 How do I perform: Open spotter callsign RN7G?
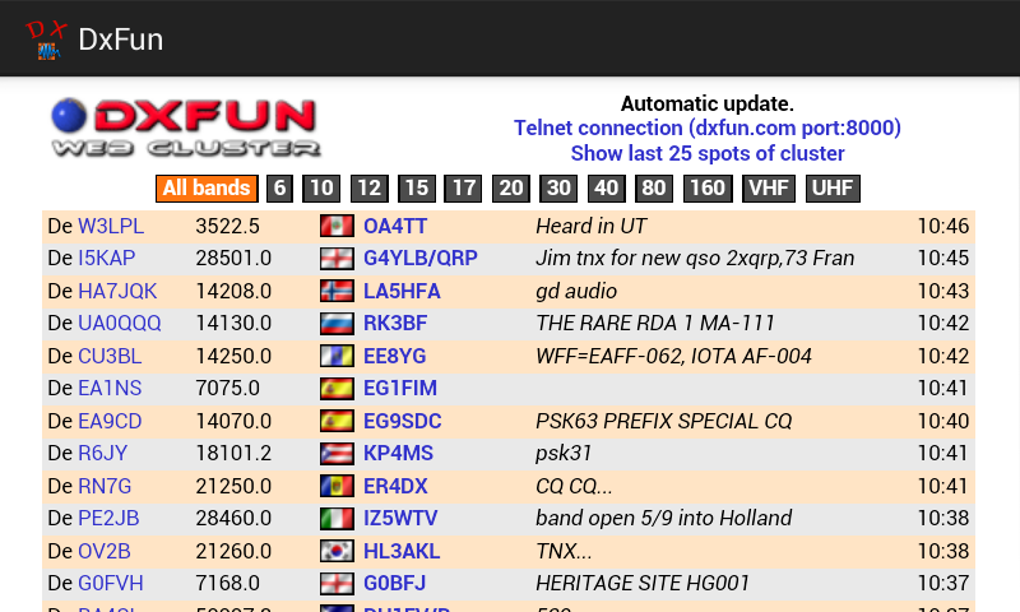[x=104, y=486]
